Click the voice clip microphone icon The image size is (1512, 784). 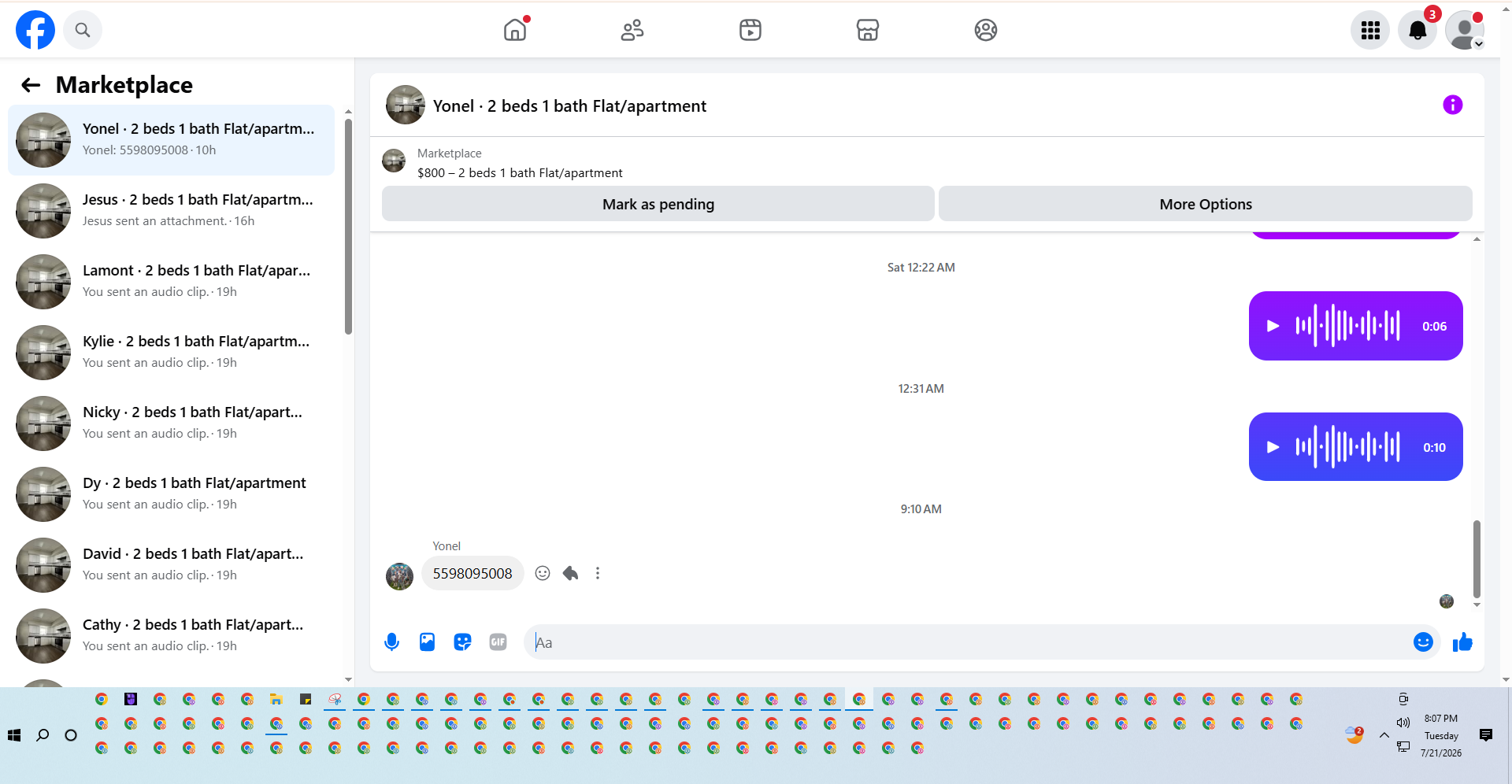[x=391, y=642]
